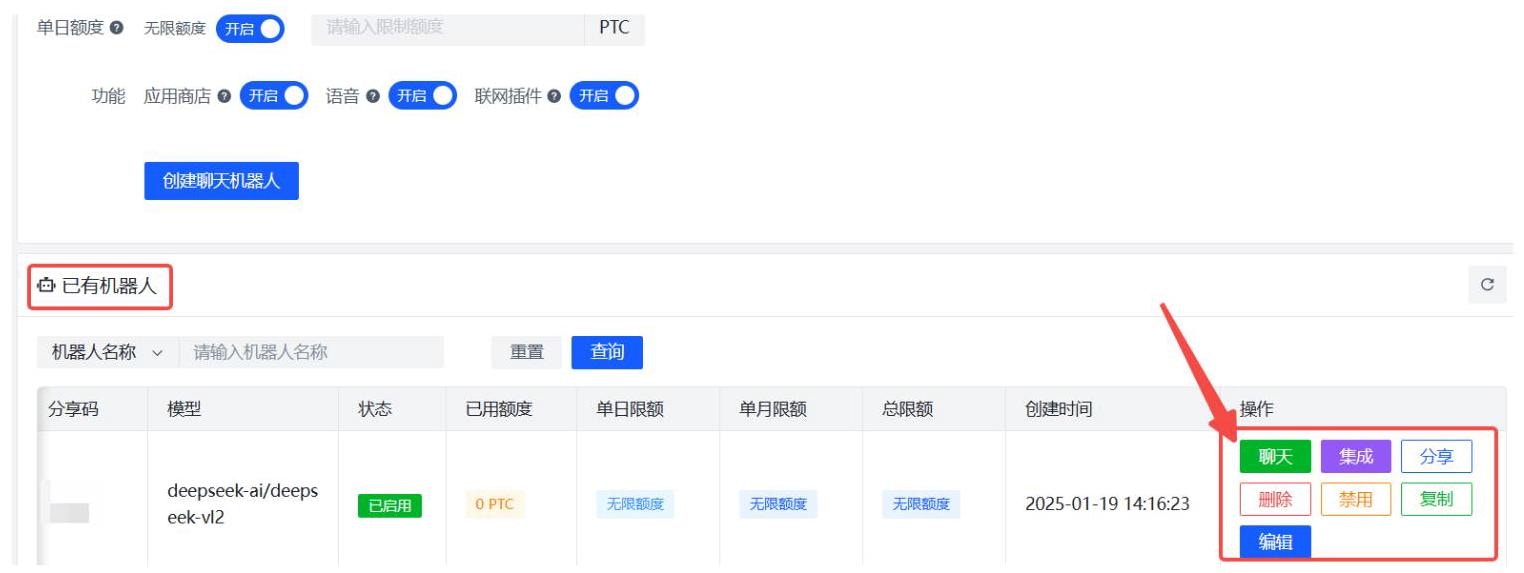
Task: Expand the 机器人名称 search field dropdown
Action: 108,352
